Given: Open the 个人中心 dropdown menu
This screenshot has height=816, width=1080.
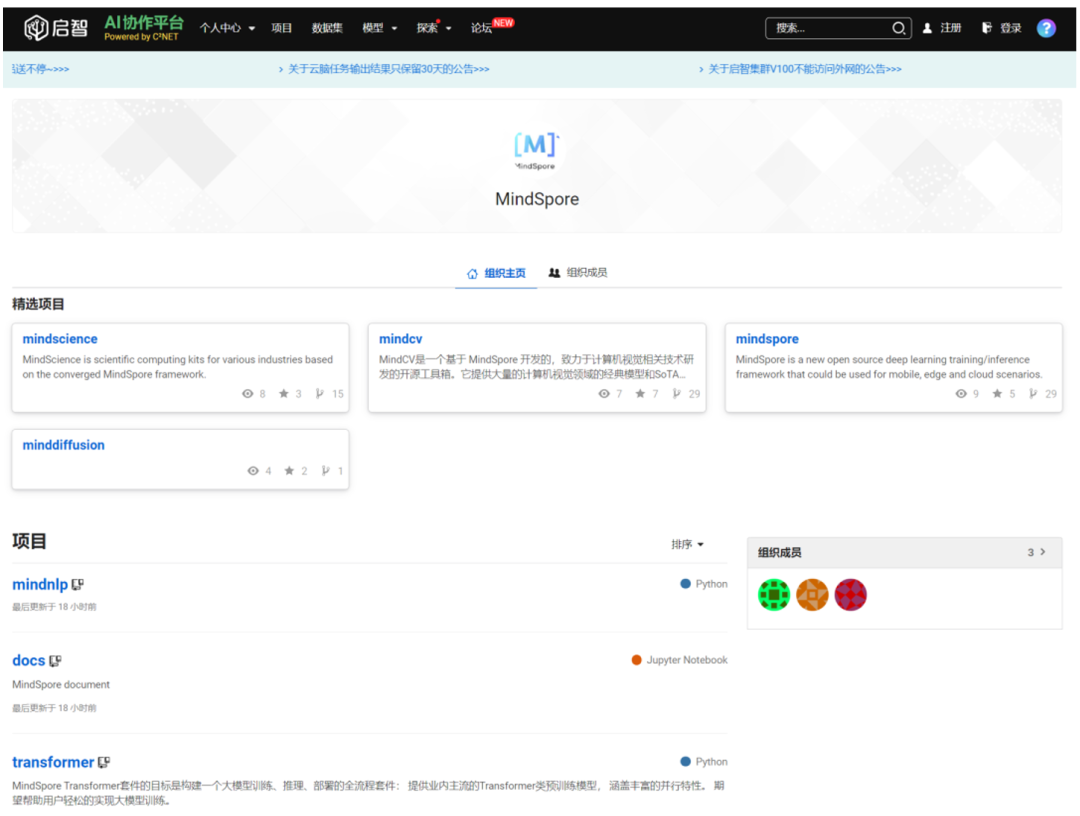Looking at the screenshot, I should 227,28.
